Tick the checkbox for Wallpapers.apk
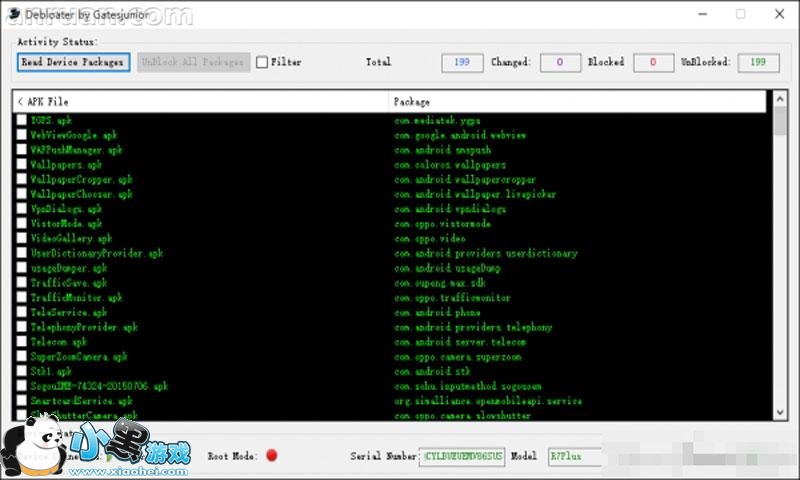 coord(22,165)
